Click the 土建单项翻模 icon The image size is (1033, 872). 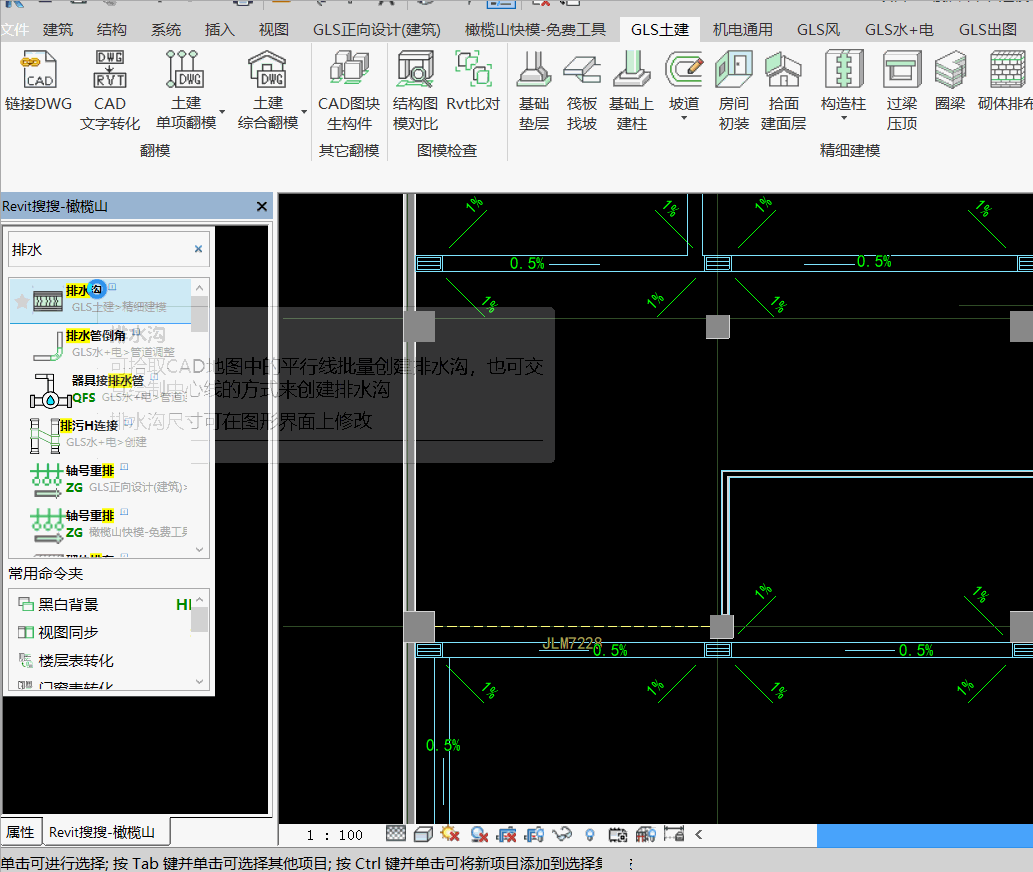186,70
